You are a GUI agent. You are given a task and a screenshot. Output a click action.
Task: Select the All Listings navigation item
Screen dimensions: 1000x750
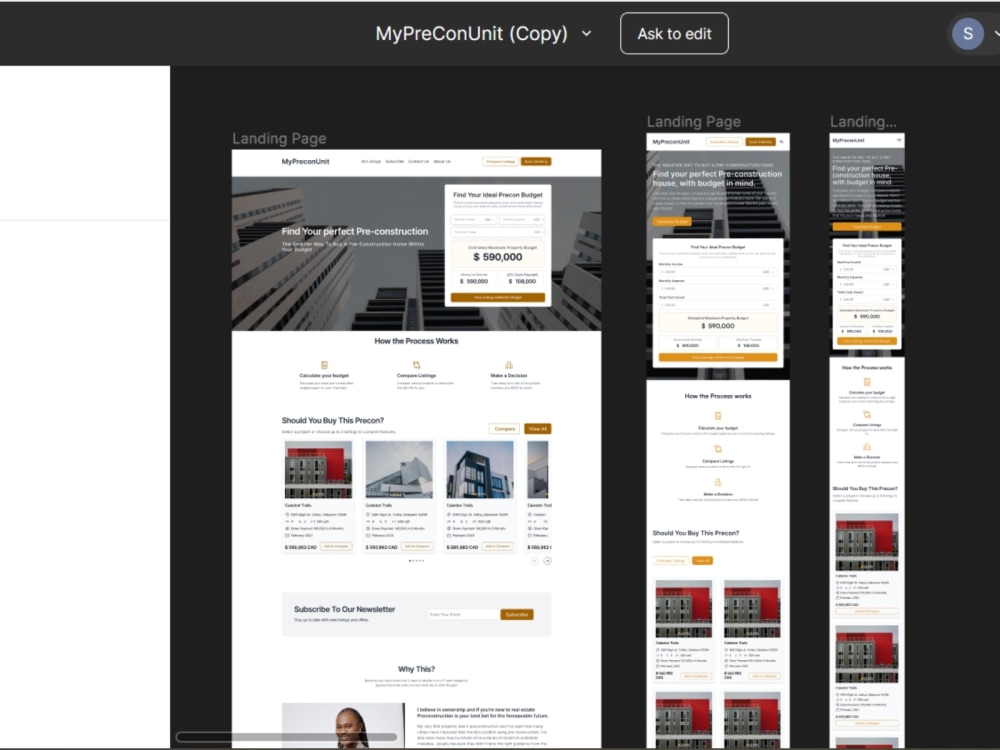tap(370, 161)
